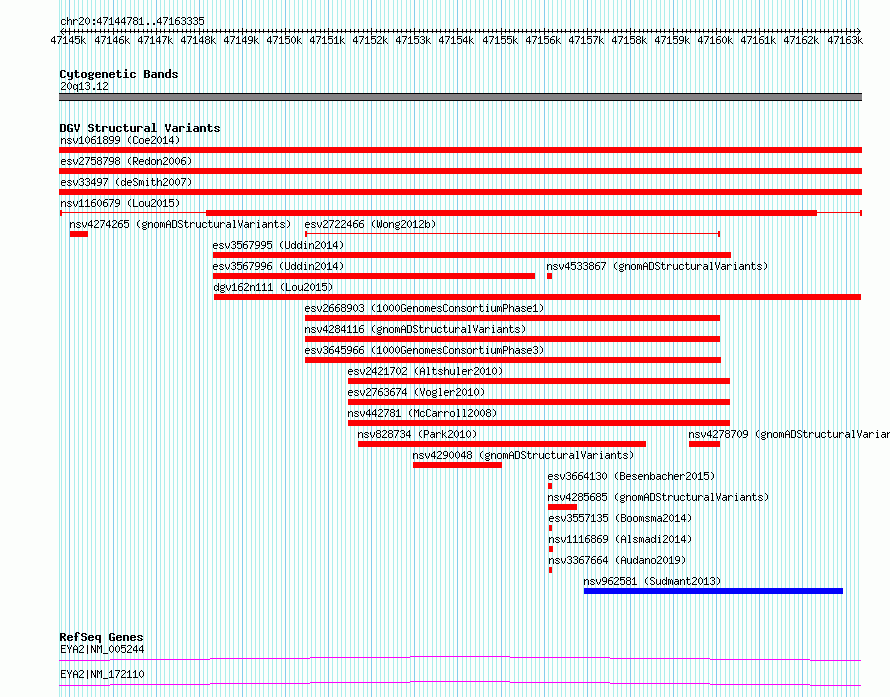This screenshot has width=890, height=697.
Task: Select esv2763674 (Vogler2010) label
Action: point(416,392)
